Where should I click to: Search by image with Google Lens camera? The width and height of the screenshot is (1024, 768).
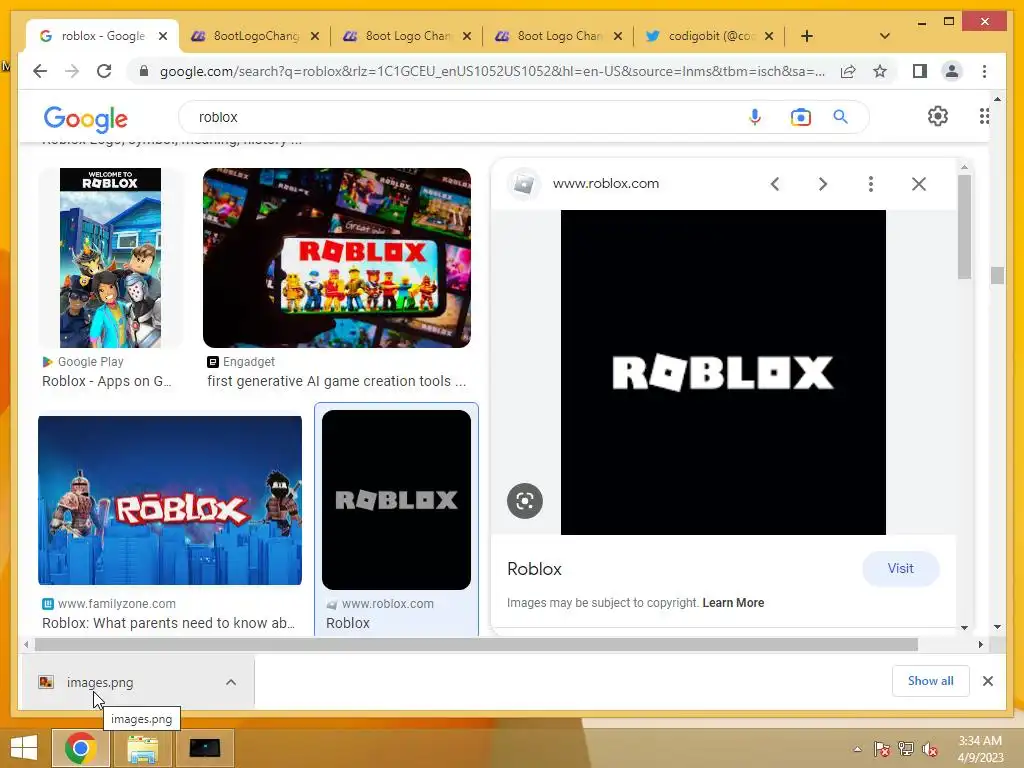tap(800, 117)
